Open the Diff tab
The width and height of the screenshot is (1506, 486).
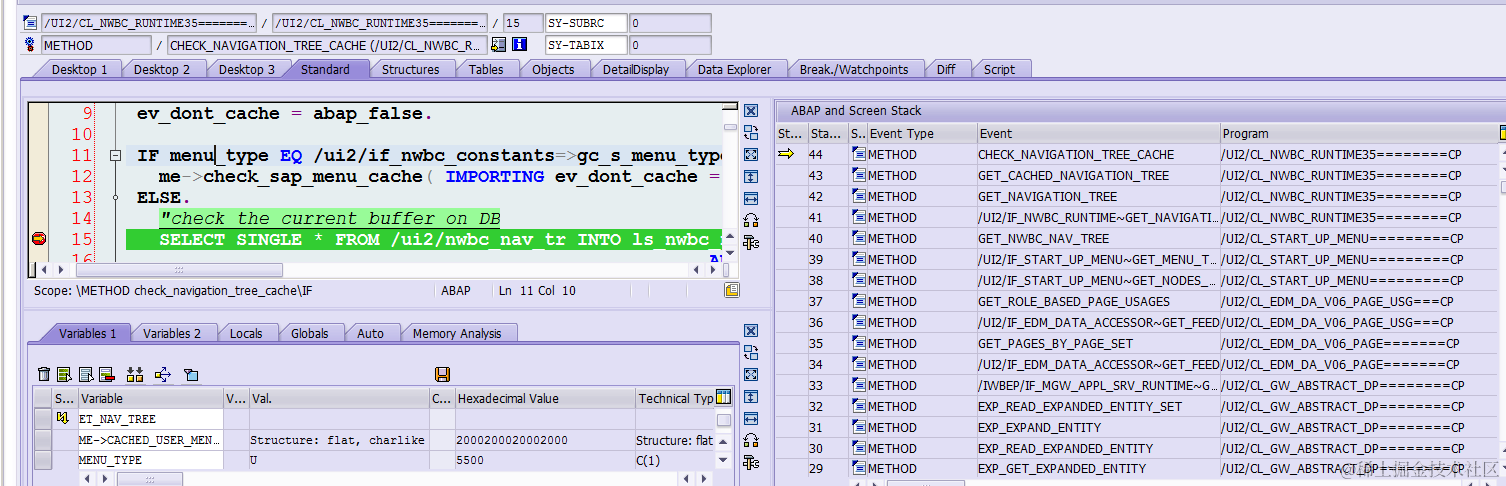click(946, 69)
